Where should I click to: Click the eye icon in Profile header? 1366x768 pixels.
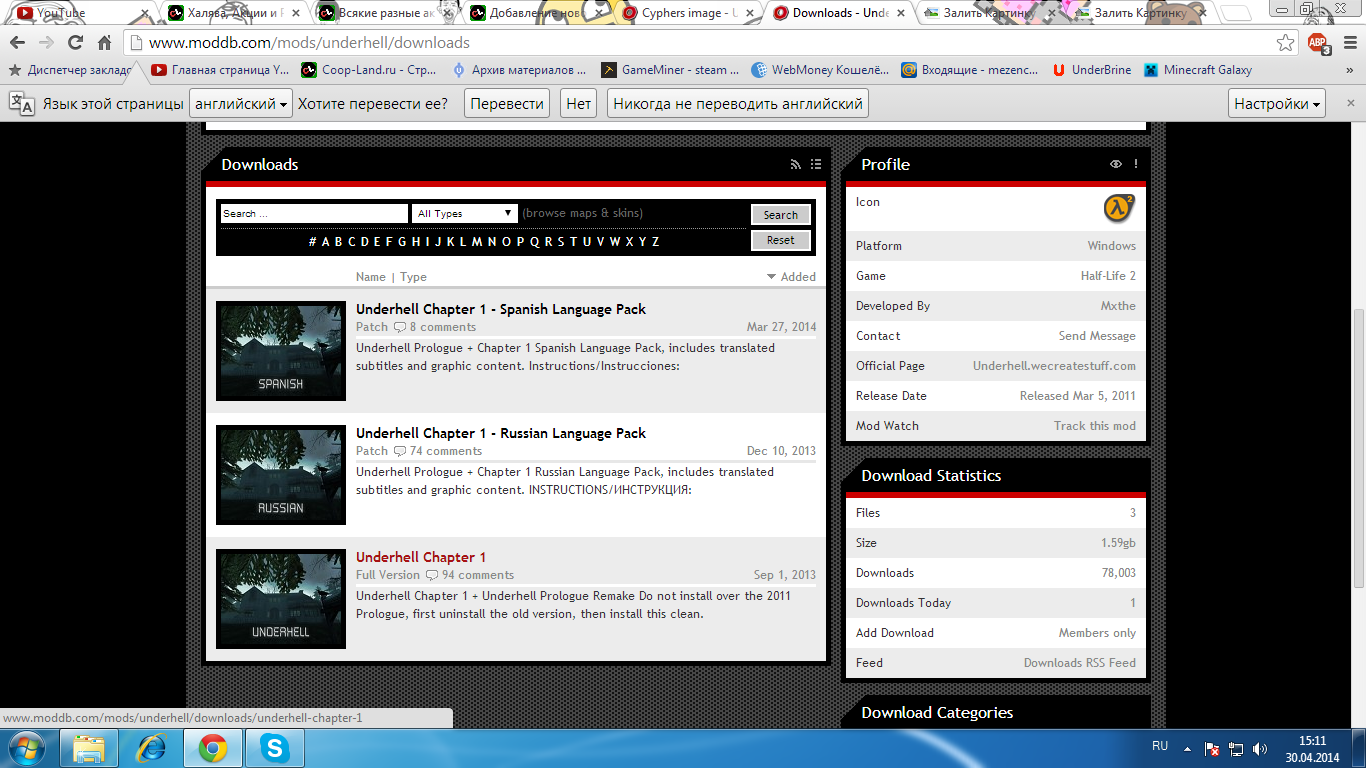(x=1116, y=164)
